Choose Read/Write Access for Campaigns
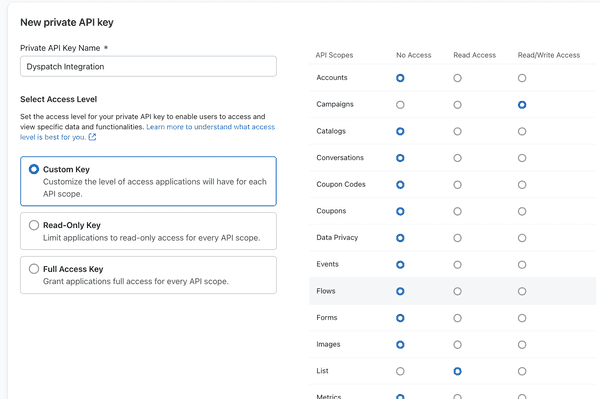 coord(522,105)
